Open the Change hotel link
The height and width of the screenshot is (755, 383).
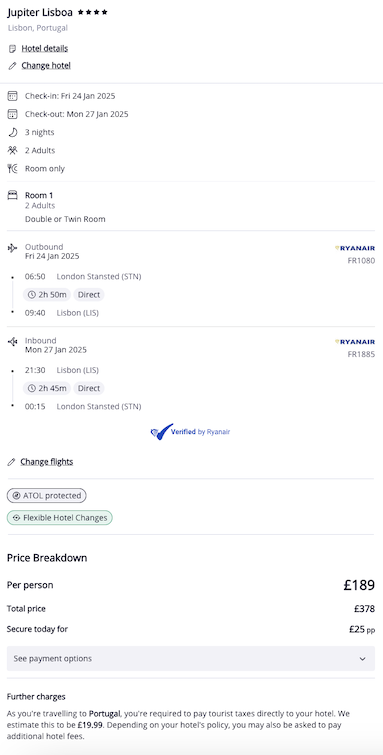tap(46, 65)
